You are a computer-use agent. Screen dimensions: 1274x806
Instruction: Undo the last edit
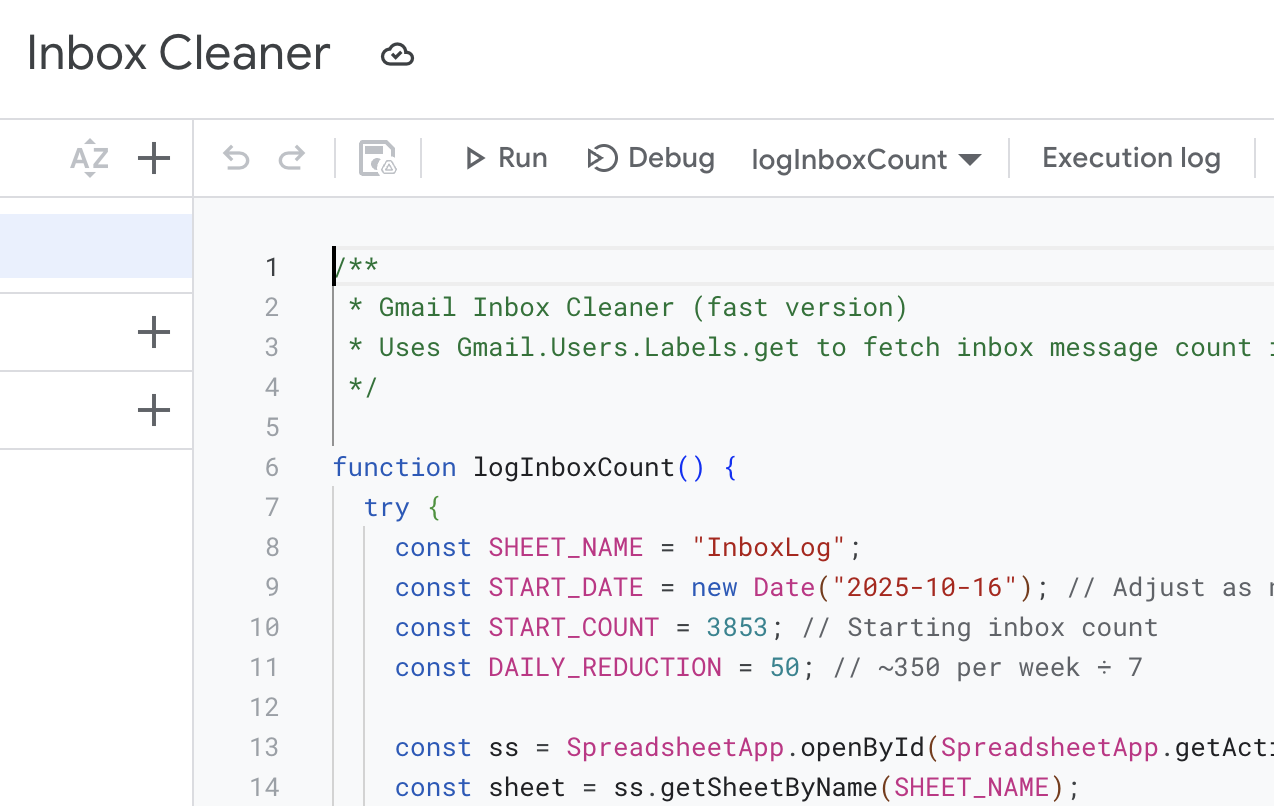[236, 159]
